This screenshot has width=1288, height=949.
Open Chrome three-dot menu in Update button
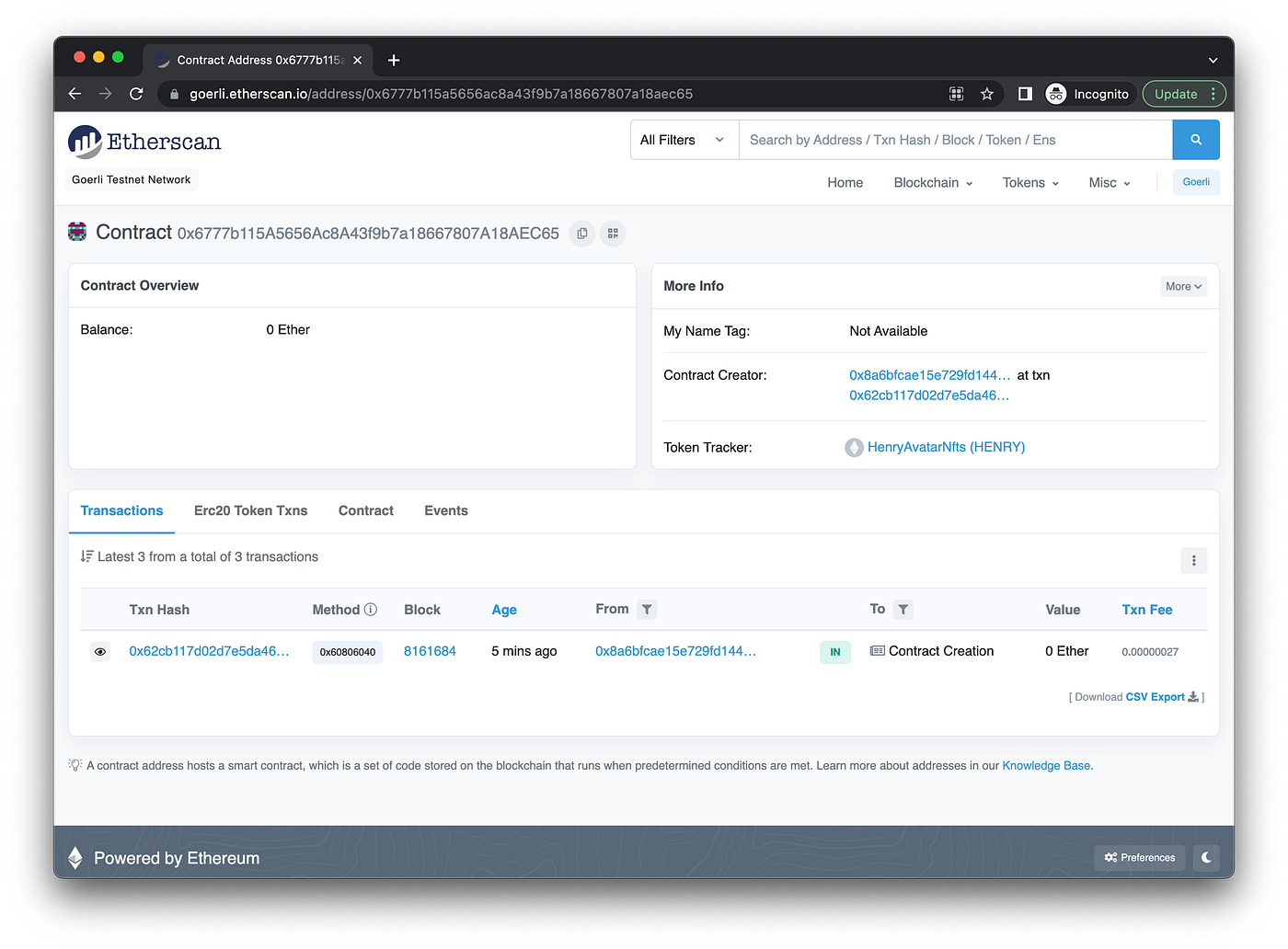(x=1213, y=94)
